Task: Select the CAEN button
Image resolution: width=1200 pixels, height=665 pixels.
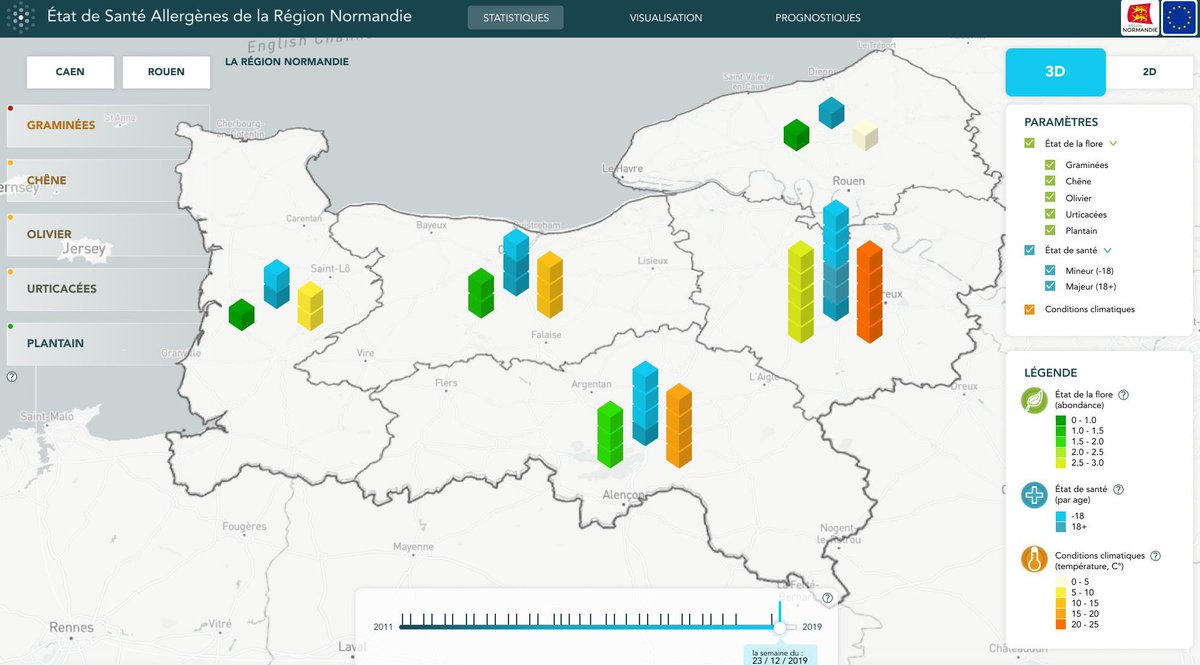Action: pos(70,72)
